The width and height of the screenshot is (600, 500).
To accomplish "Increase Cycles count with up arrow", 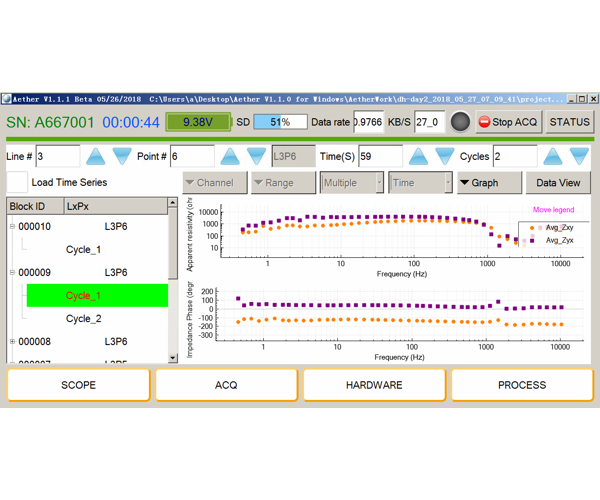I will click(553, 156).
